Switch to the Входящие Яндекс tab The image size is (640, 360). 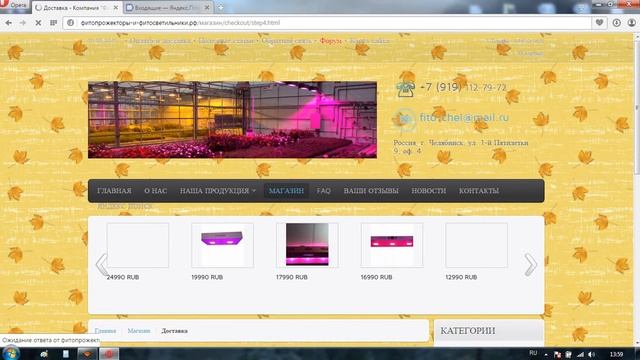pyautogui.click(x=168, y=7)
